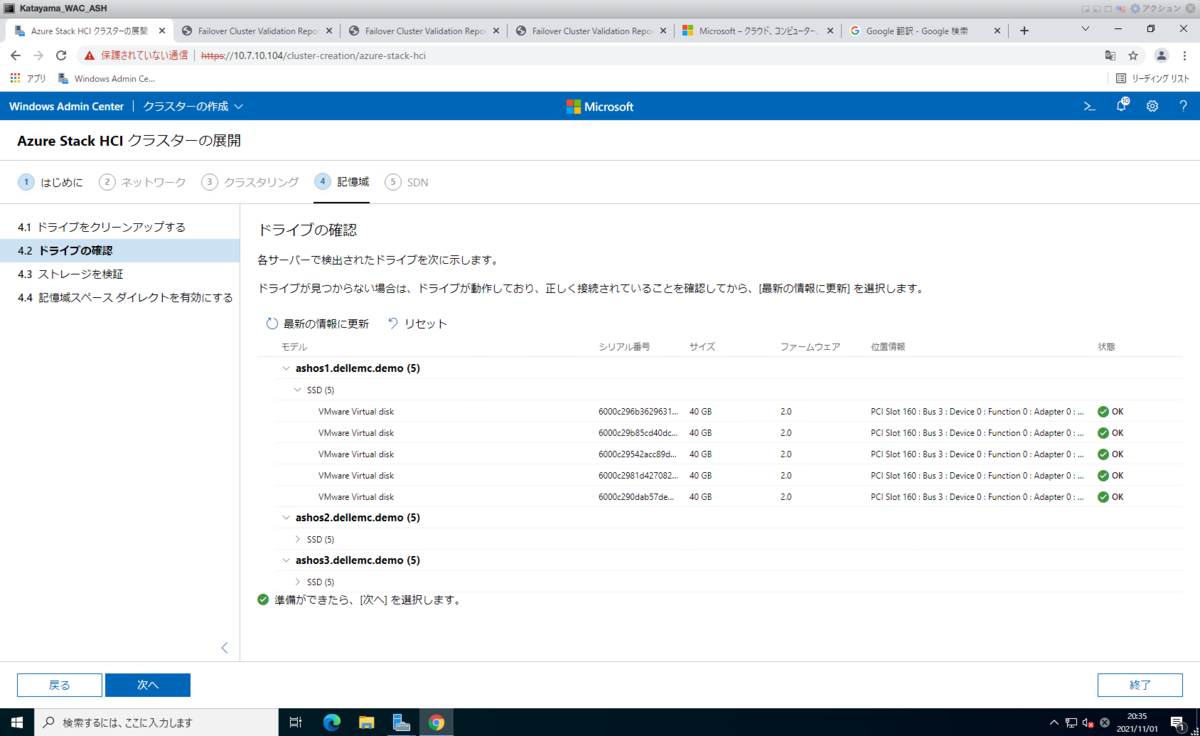Expand SSD (5) under ashos2

coord(297,539)
